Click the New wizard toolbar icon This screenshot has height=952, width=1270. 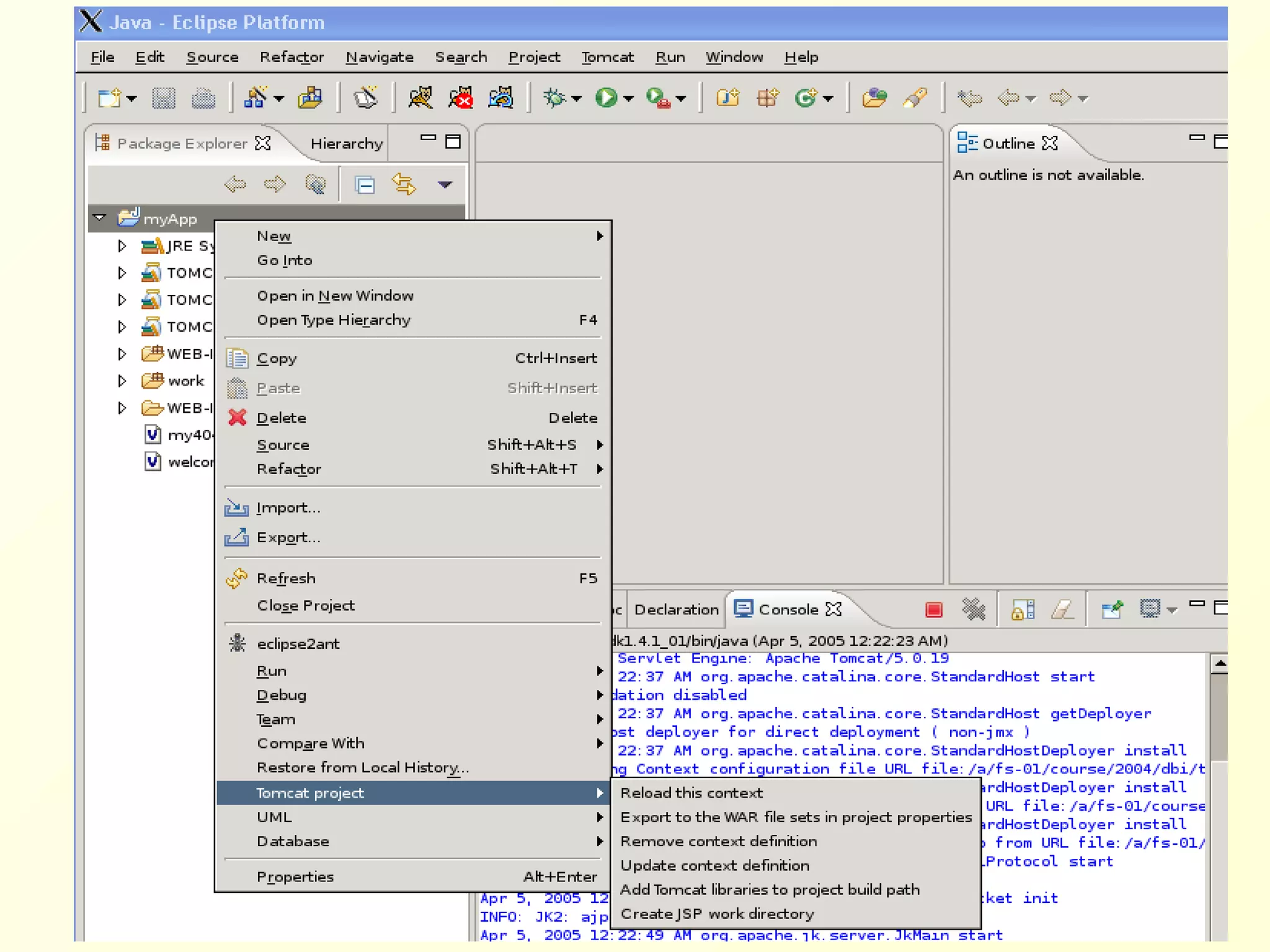click(x=109, y=98)
